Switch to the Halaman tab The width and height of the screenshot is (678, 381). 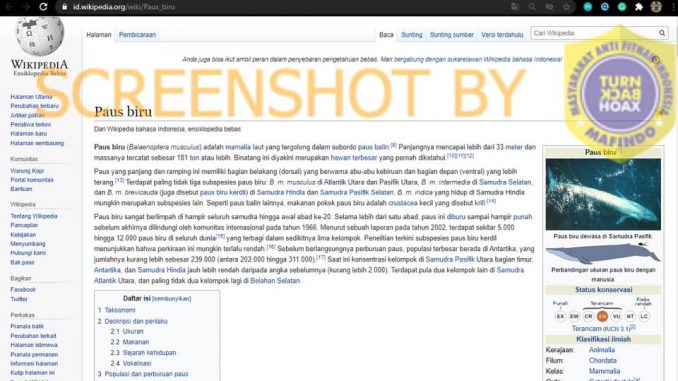pyautogui.click(x=99, y=35)
